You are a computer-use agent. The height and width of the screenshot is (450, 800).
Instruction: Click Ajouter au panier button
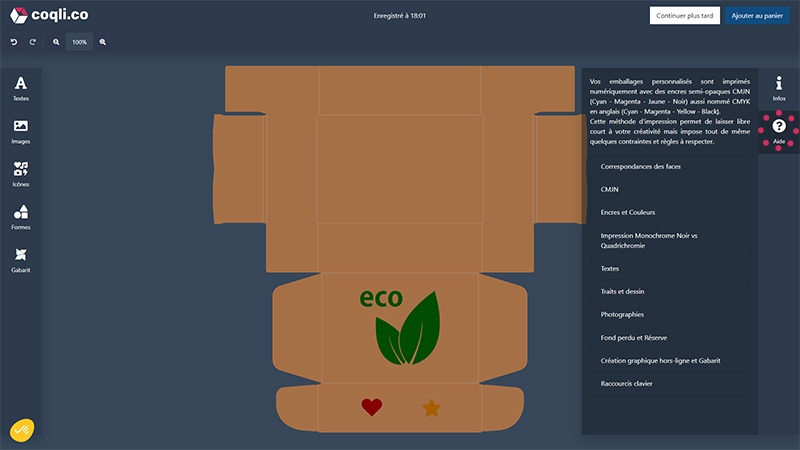[757, 15]
